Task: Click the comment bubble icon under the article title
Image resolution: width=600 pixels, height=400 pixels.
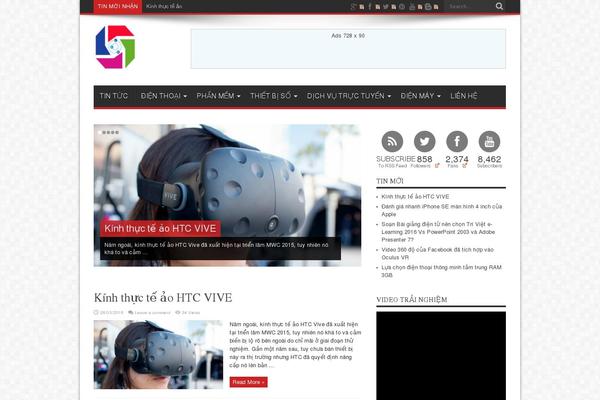Action: tap(130, 313)
